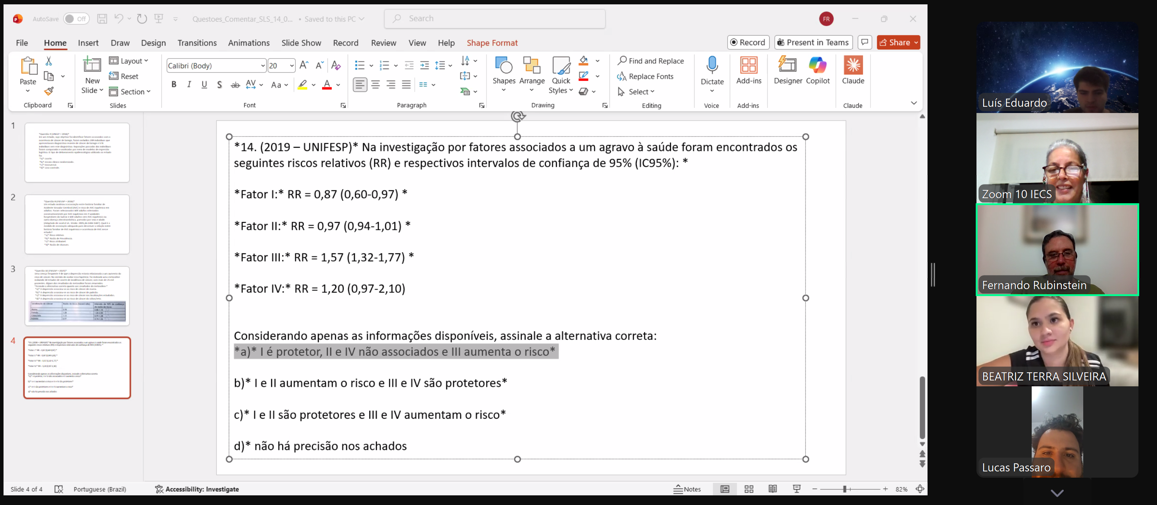Open the Shape Format tab
1157x505 pixels.
pyautogui.click(x=492, y=43)
